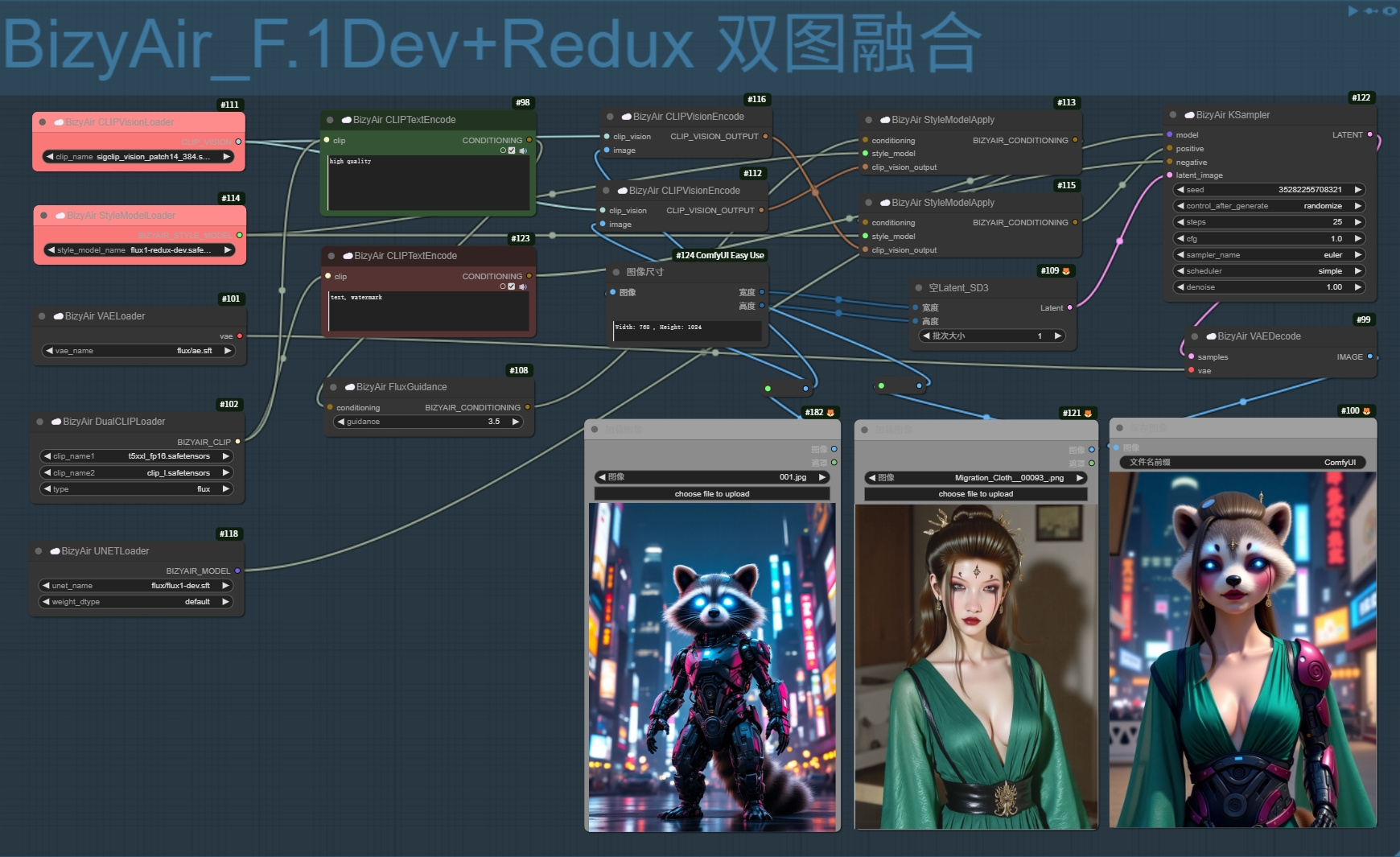Select the radio circle on 'high quality' node
The height and width of the screenshot is (857, 1400).
(x=503, y=150)
